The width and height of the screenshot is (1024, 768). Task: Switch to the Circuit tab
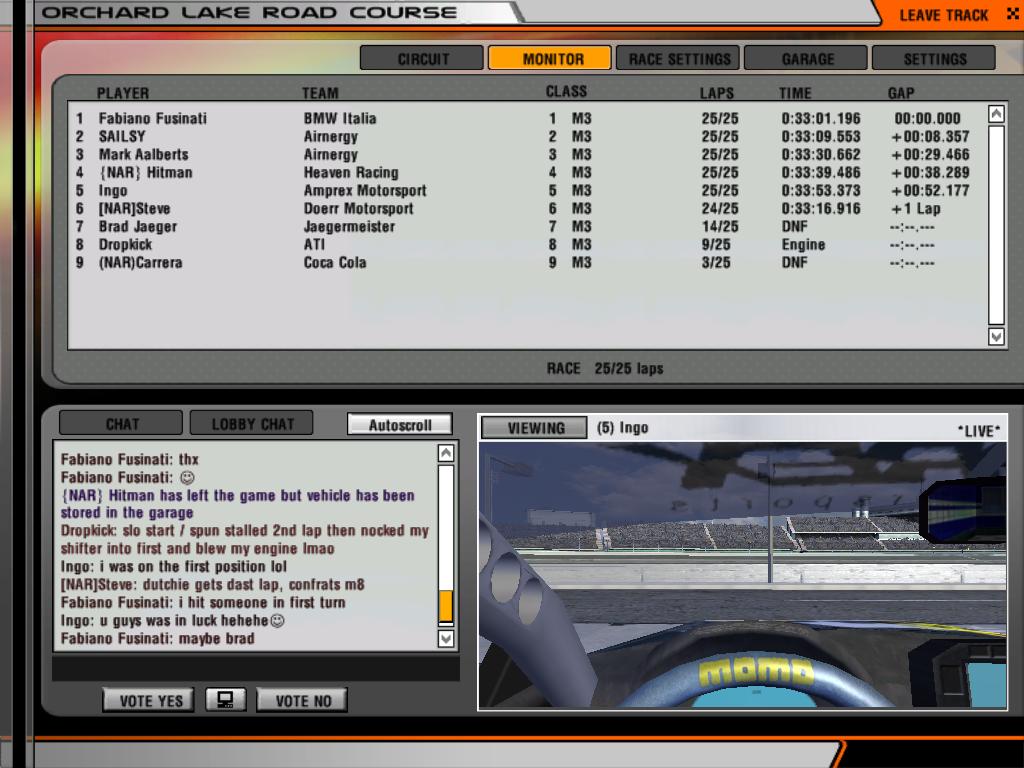(x=422, y=59)
